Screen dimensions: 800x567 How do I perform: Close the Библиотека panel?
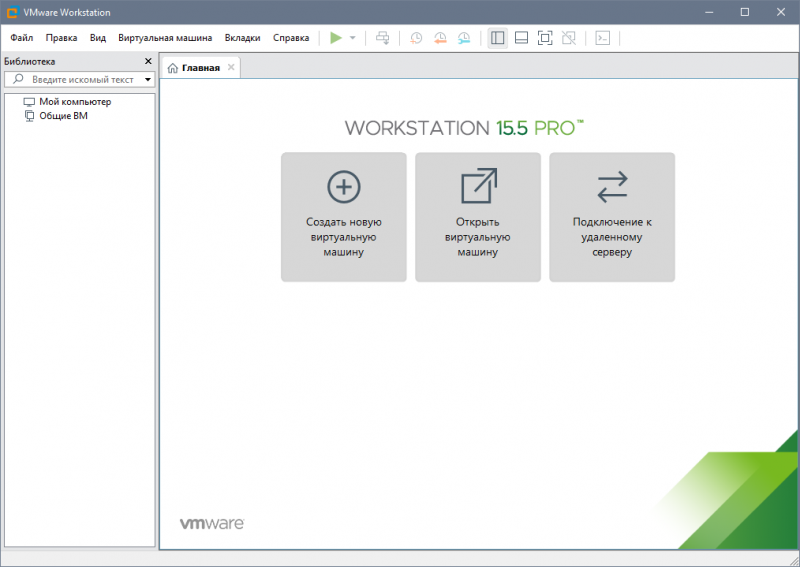tap(148, 61)
